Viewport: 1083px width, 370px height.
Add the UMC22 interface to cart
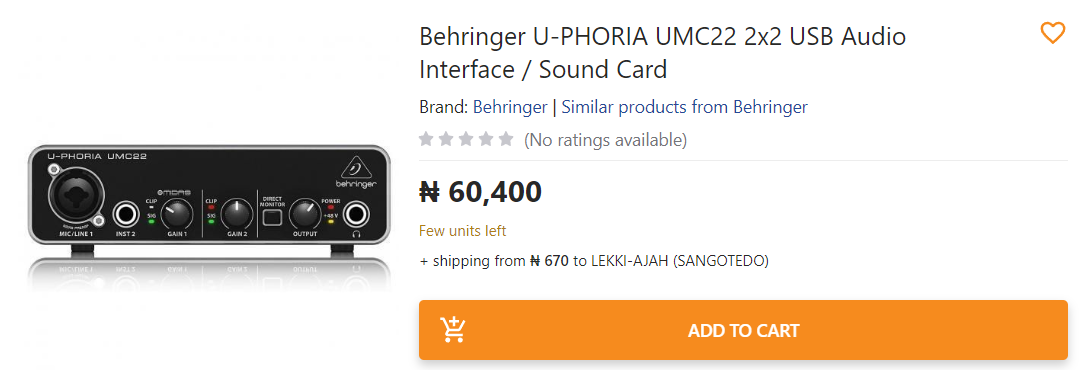[743, 330]
